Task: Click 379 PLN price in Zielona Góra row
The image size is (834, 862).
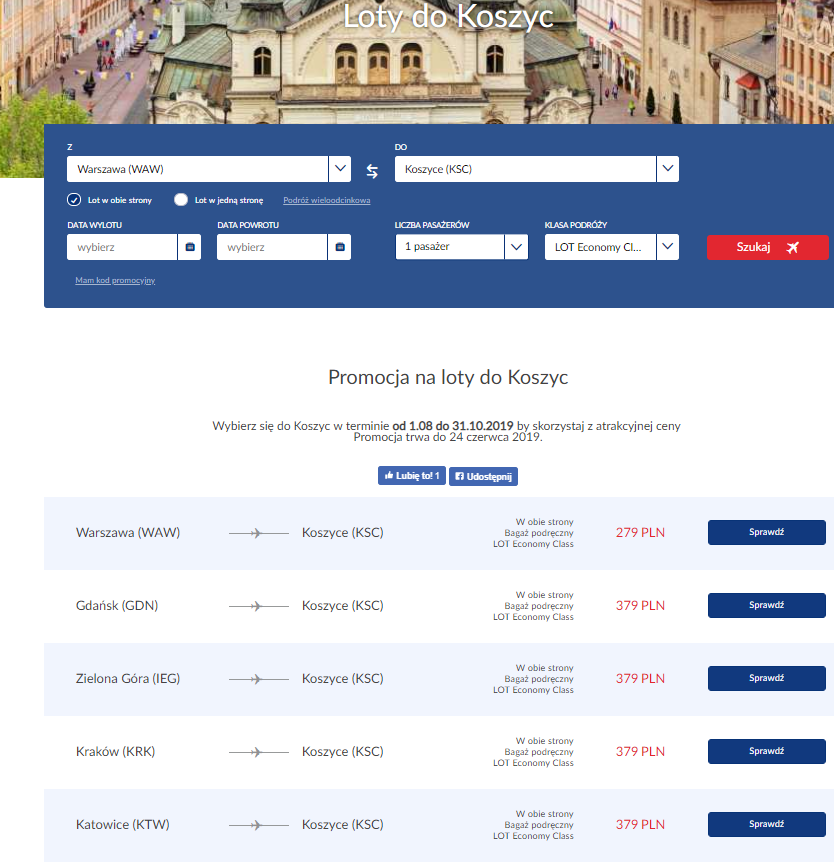Action: 640,679
